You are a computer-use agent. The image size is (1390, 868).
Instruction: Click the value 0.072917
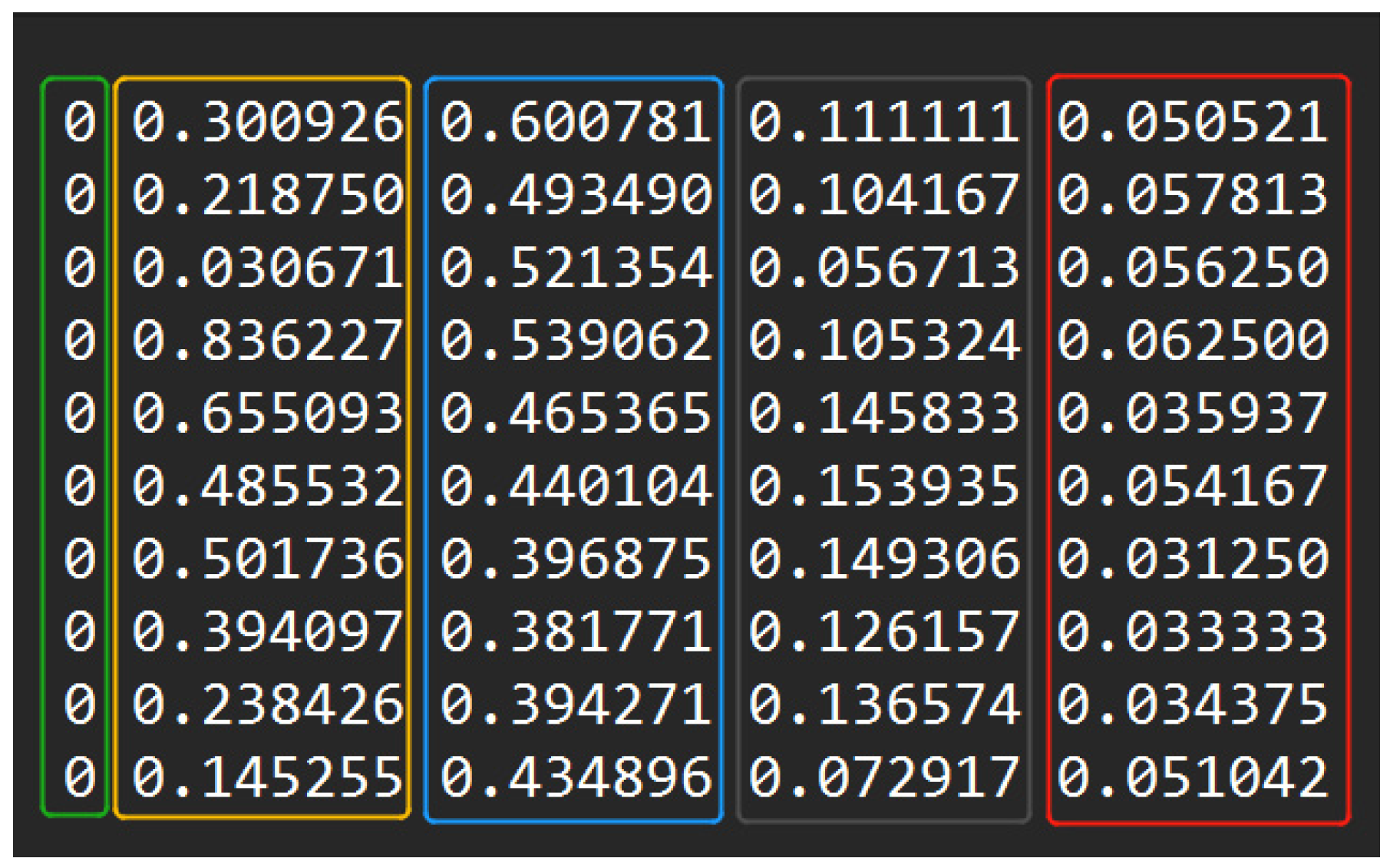(883, 777)
